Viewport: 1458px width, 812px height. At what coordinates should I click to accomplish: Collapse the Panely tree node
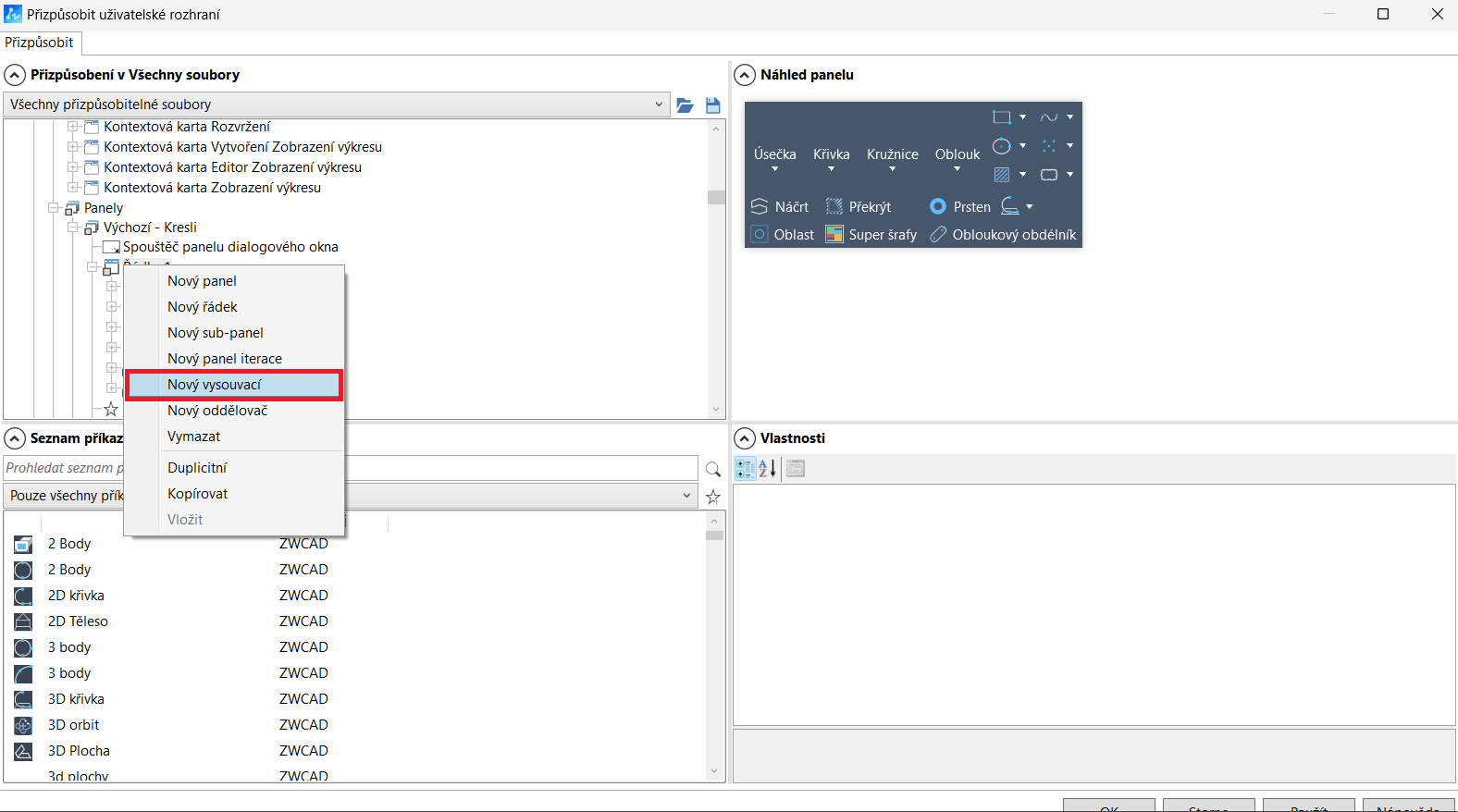tap(54, 208)
